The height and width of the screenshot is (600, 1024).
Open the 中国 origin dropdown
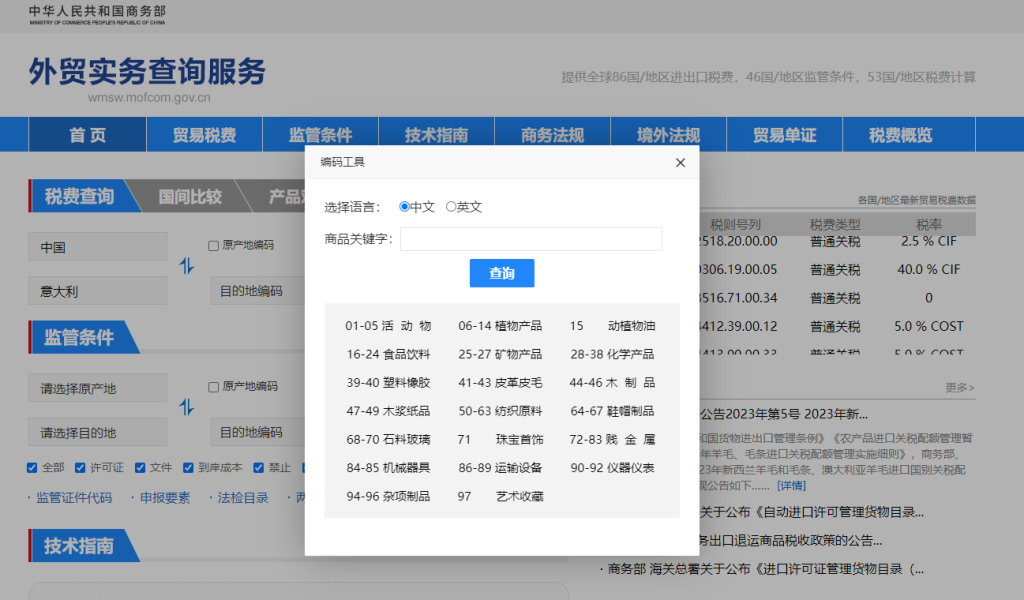[x=98, y=247]
